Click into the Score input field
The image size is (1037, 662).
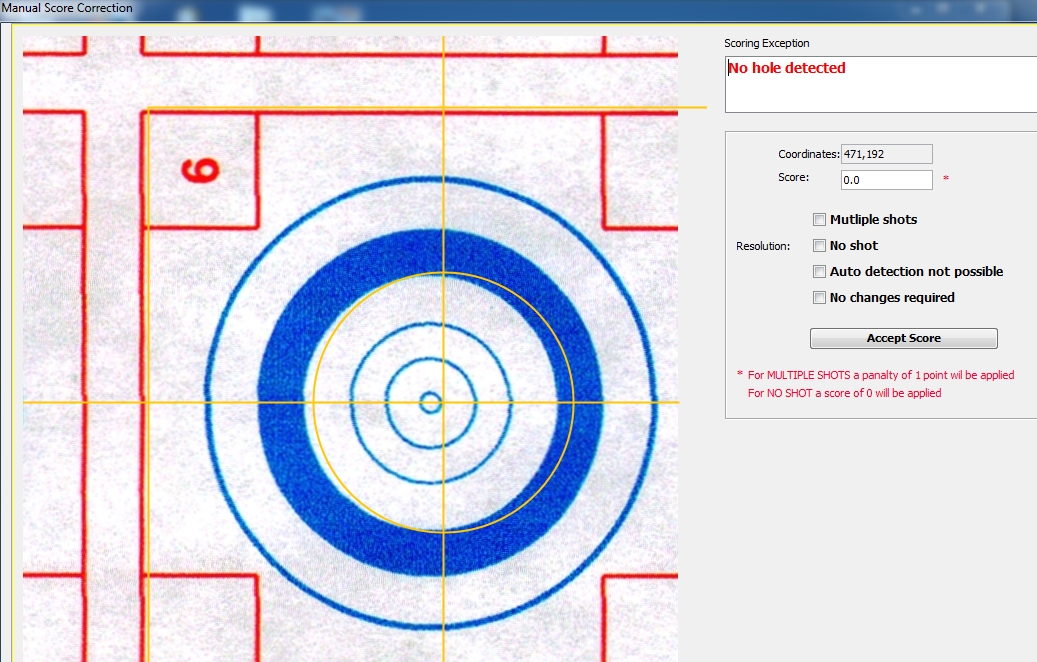(x=886, y=180)
